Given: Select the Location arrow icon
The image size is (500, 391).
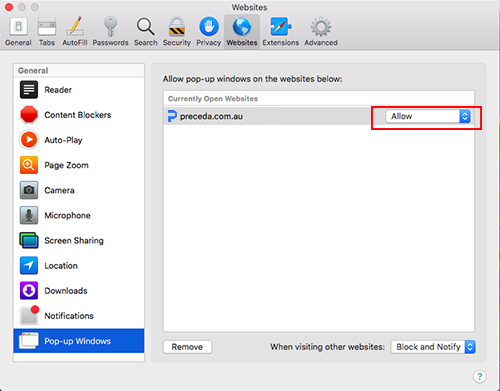Looking at the screenshot, I should point(29,265).
